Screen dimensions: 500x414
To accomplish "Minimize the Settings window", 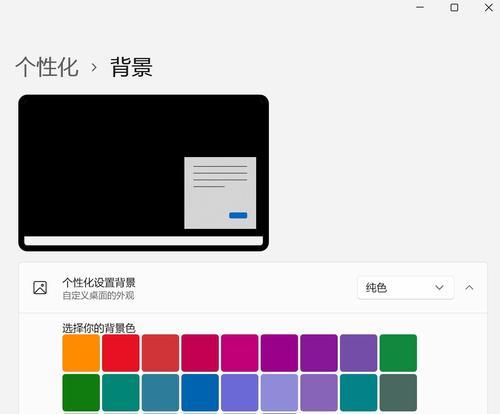I will (x=420, y=7).
